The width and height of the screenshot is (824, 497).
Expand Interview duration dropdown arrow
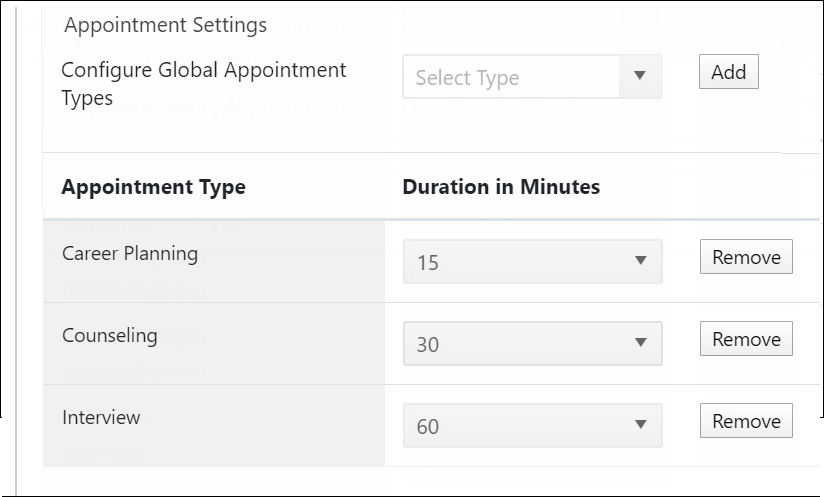(x=640, y=426)
